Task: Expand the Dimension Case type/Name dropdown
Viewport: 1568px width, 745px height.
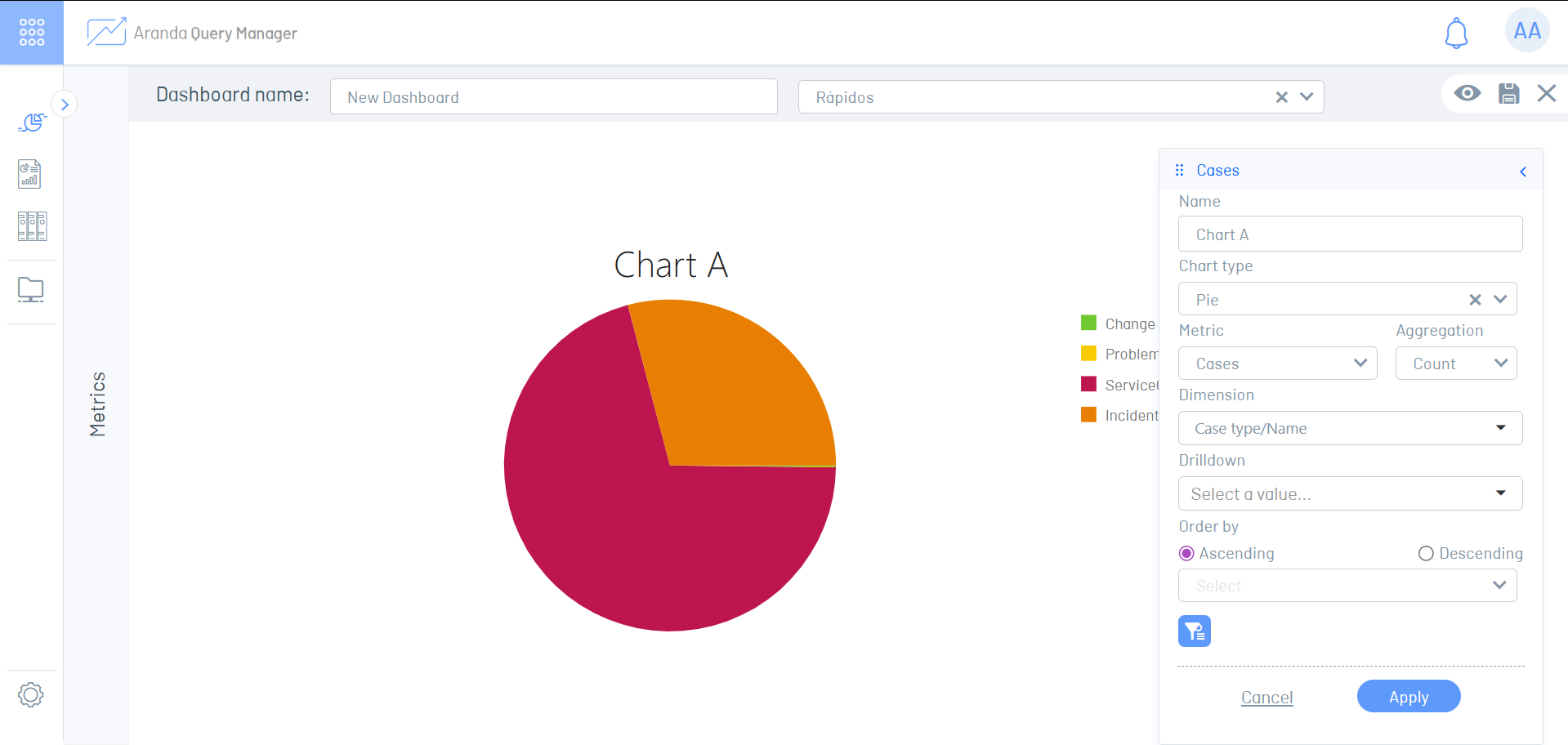Action: (1349, 428)
